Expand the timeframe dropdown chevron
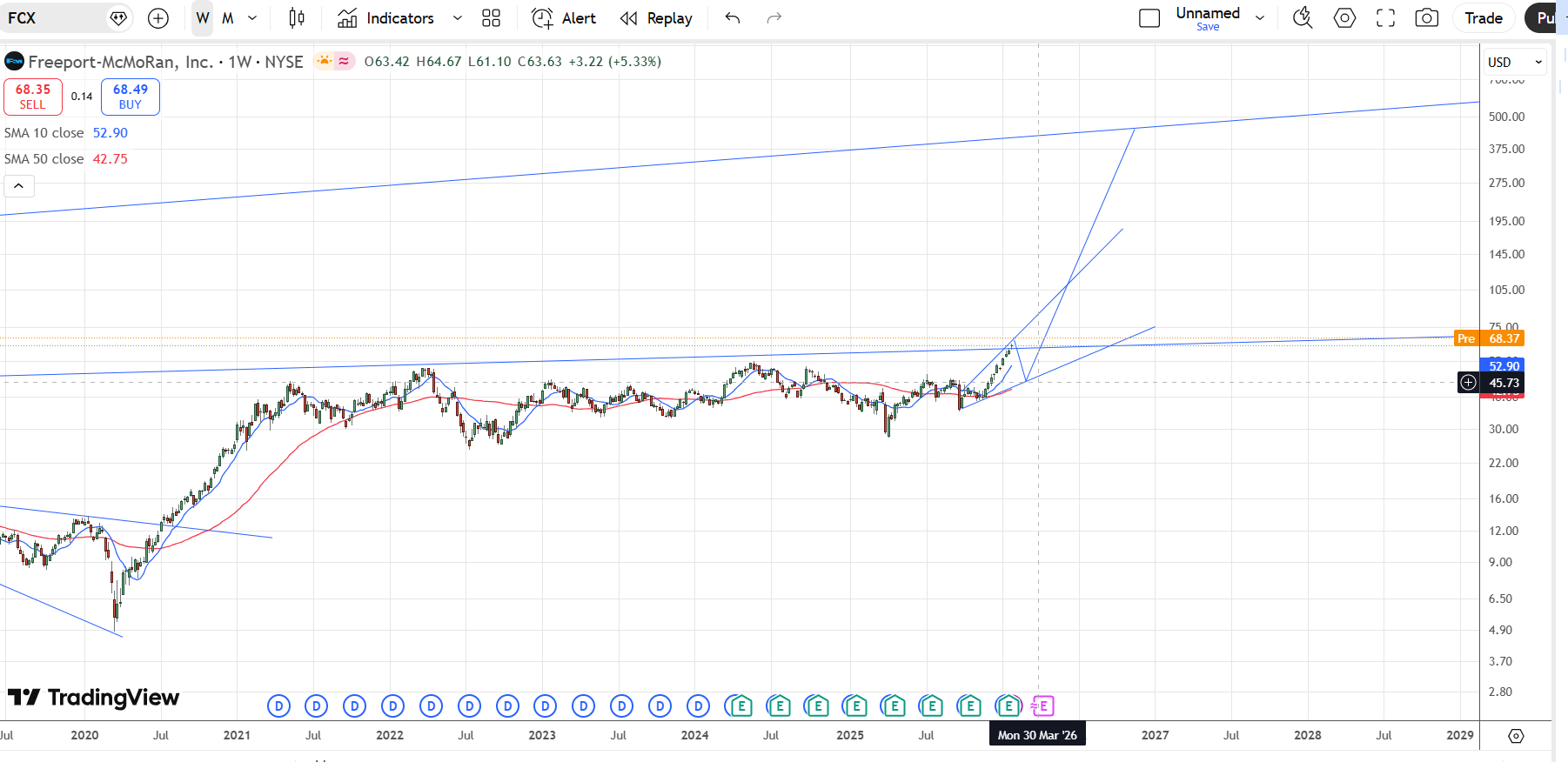This screenshot has width=1568, height=769. pyautogui.click(x=252, y=18)
